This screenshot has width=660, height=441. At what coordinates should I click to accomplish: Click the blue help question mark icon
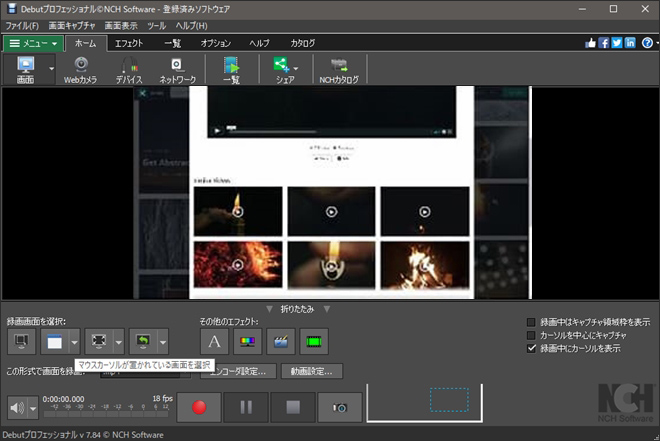pos(647,43)
